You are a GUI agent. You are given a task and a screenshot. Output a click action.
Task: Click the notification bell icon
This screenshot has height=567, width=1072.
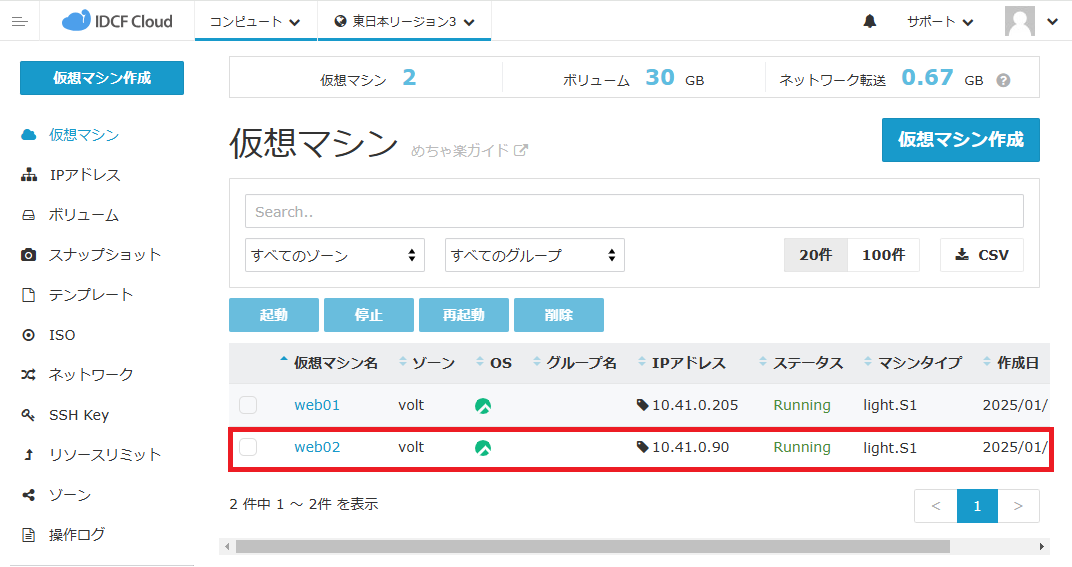(869, 21)
